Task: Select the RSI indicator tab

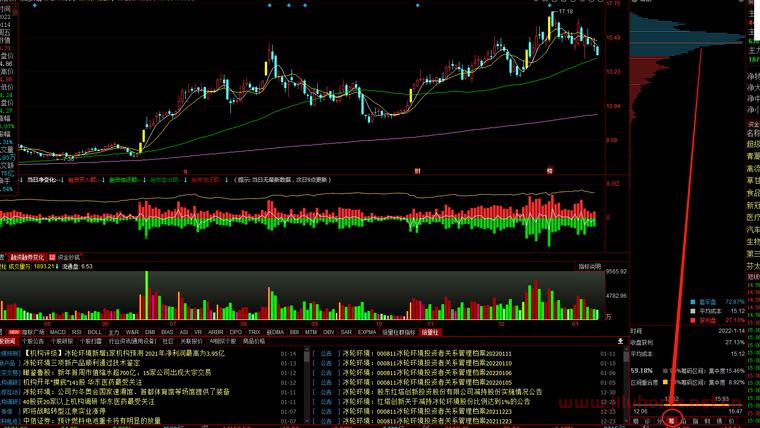Action: 77,331
